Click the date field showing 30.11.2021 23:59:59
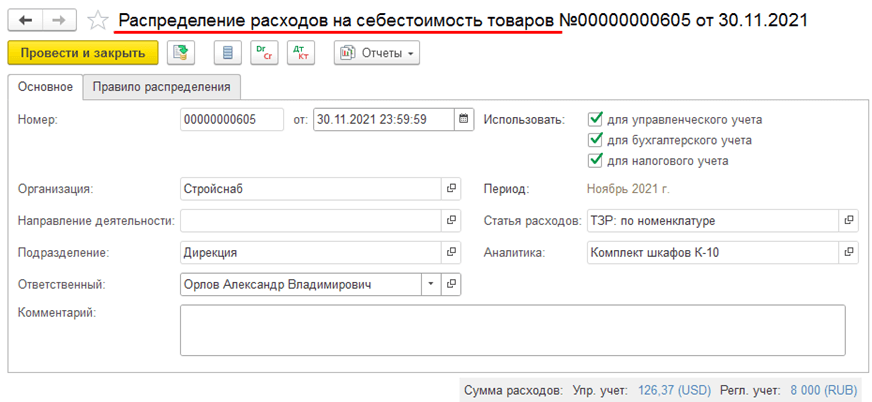Image resolution: width=872 pixels, height=402 pixels. pyautogui.click(x=384, y=119)
